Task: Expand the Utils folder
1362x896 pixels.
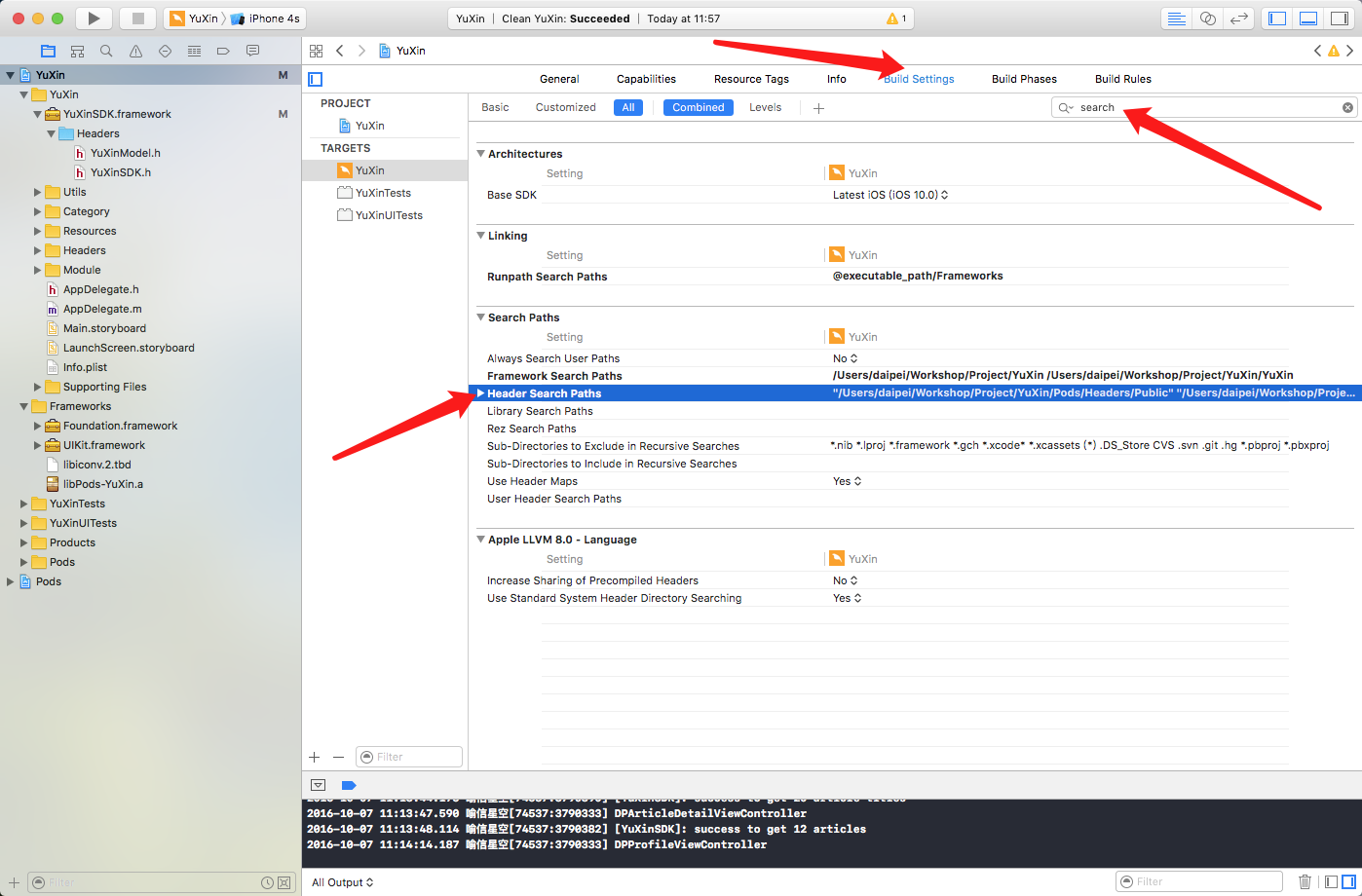Action: (37, 192)
